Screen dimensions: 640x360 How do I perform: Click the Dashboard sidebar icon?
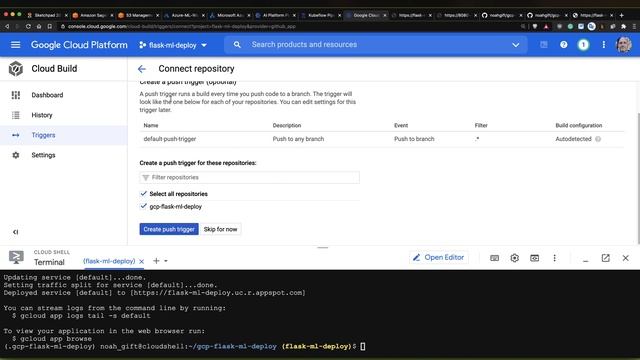[x=16, y=95]
